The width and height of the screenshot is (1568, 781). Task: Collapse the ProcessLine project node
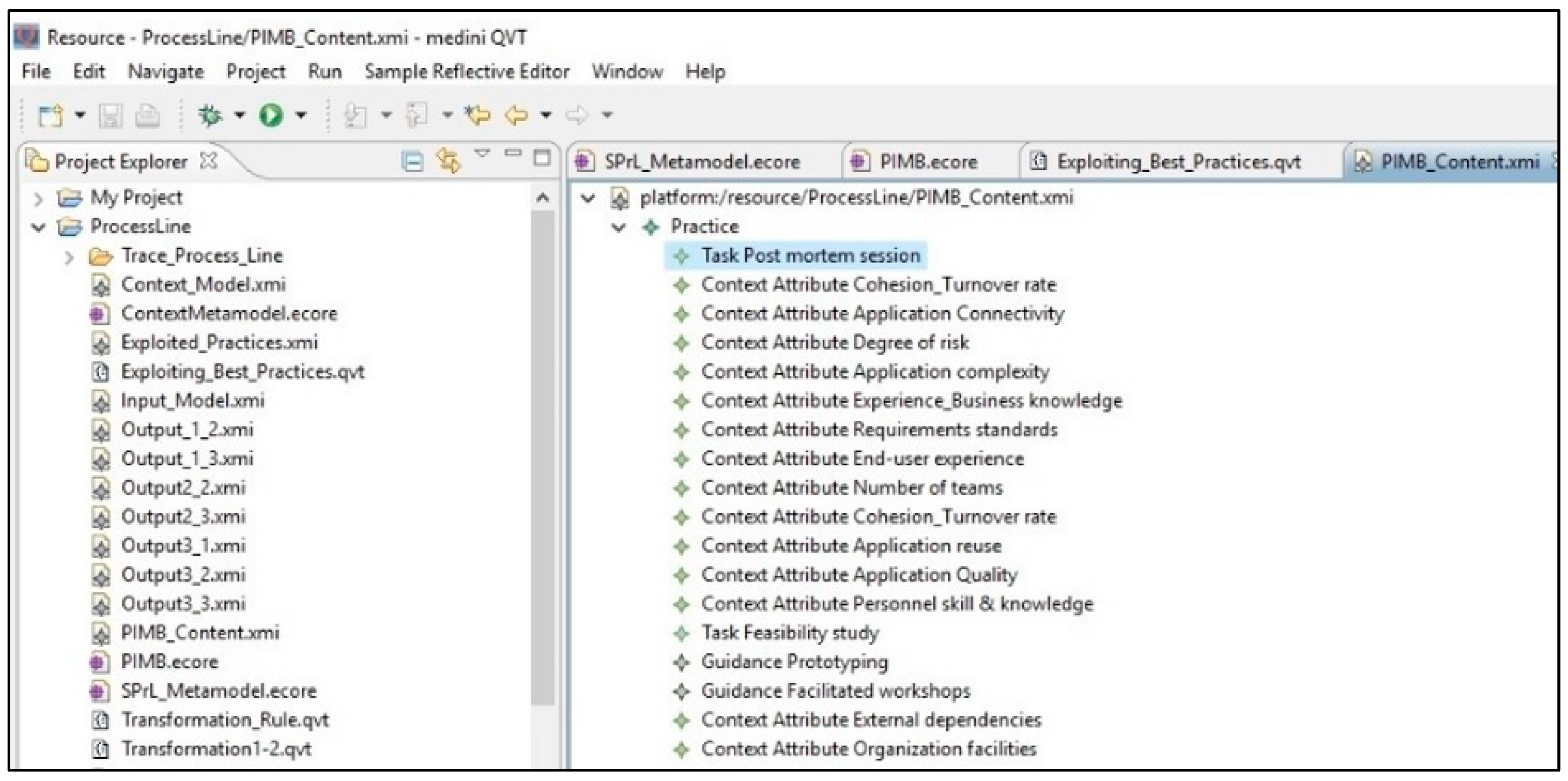38,226
